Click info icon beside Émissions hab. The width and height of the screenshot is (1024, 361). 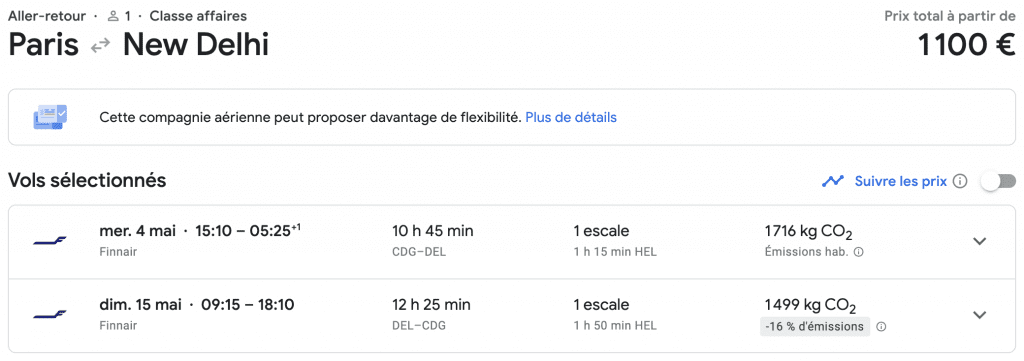pyautogui.click(x=859, y=252)
